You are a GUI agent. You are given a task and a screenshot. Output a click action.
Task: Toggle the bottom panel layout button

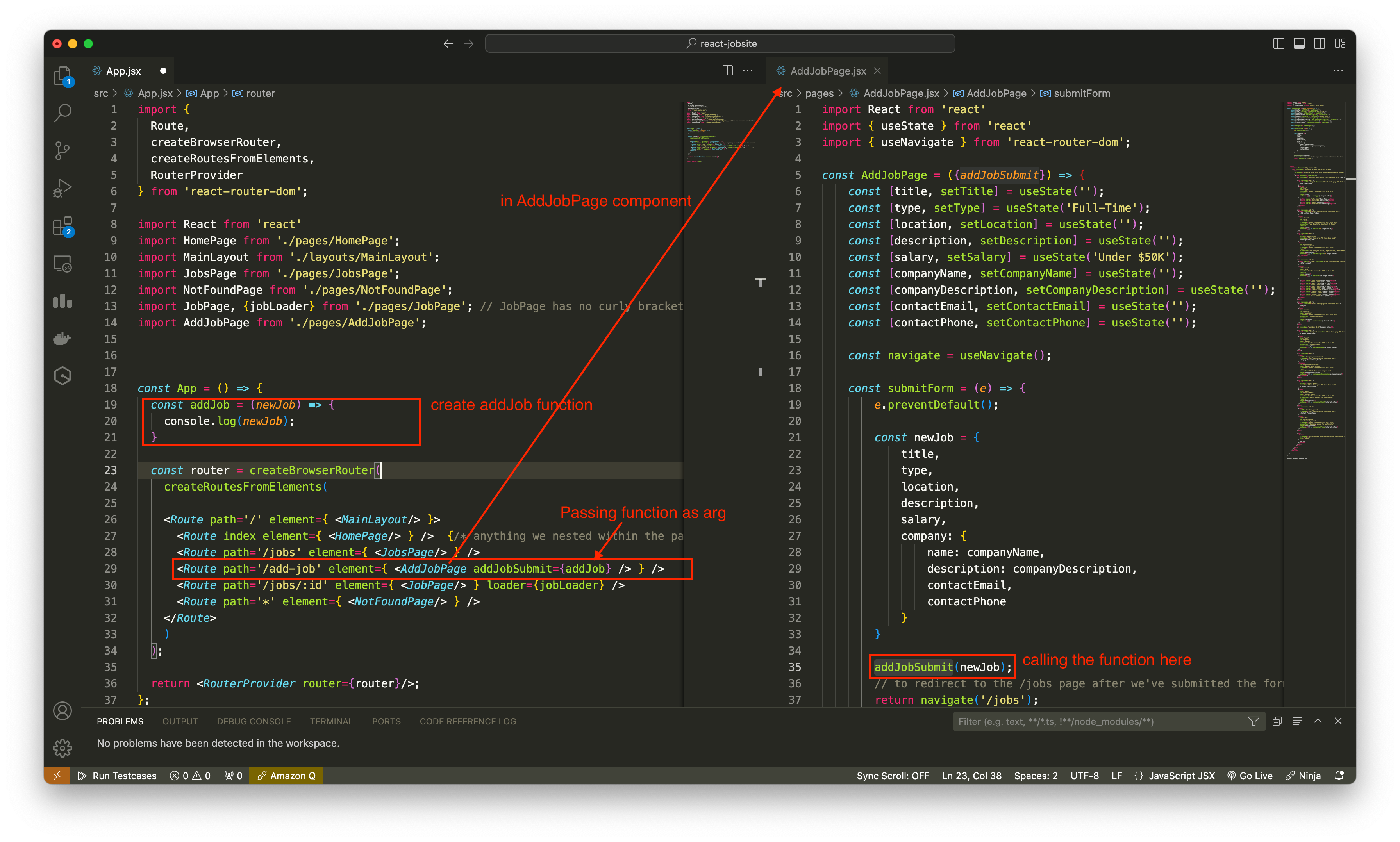(x=1299, y=44)
